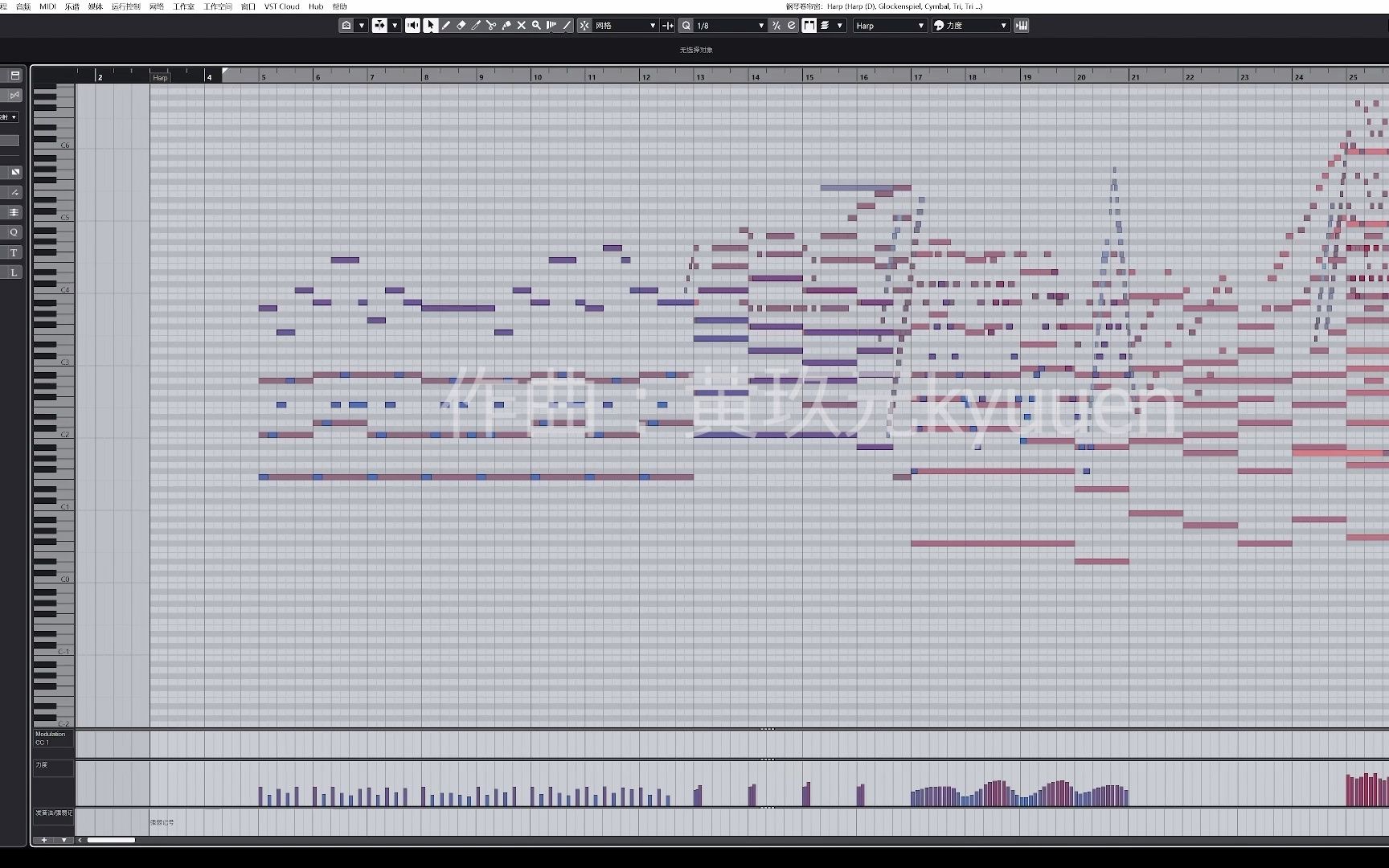Click the Harp part label on ruler
The height and width of the screenshot is (868, 1389).
(x=161, y=77)
